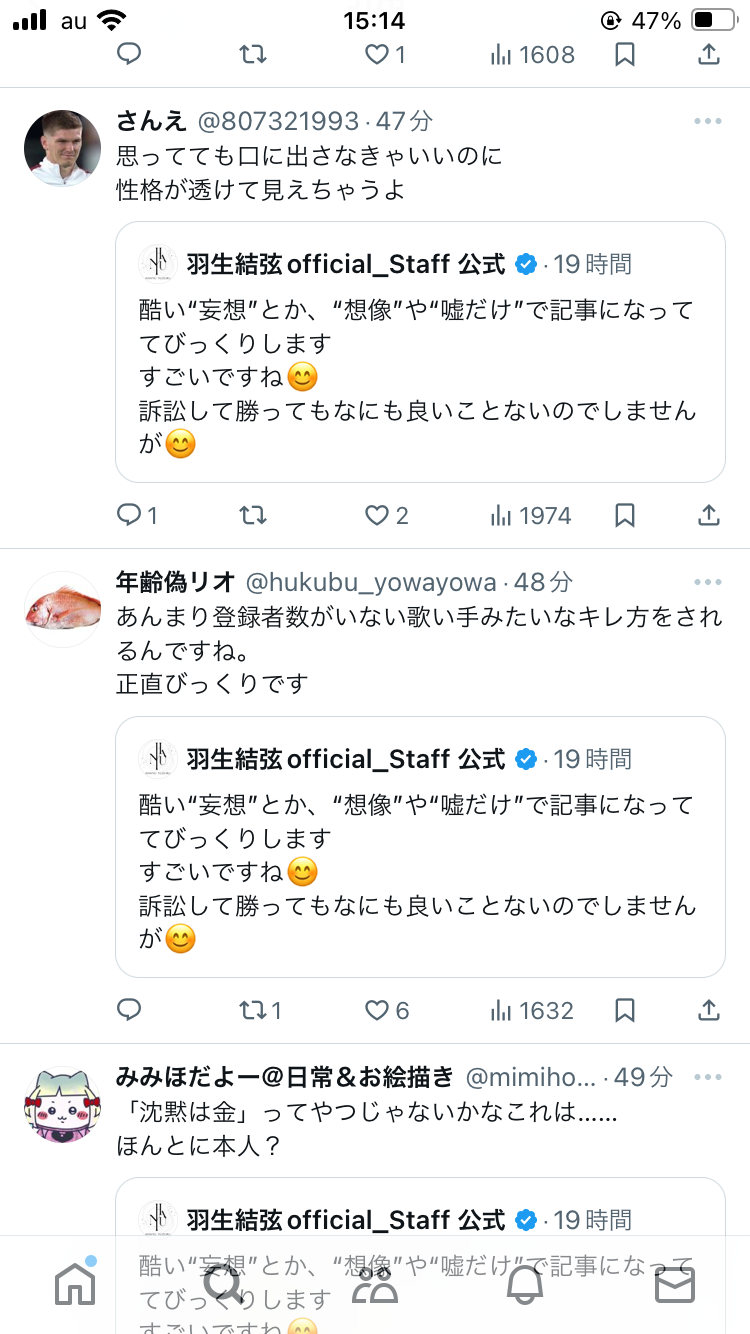750x1334 pixels.
Task: Open the Messages envelope tab
Action: pyautogui.click(x=674, y=1285)
